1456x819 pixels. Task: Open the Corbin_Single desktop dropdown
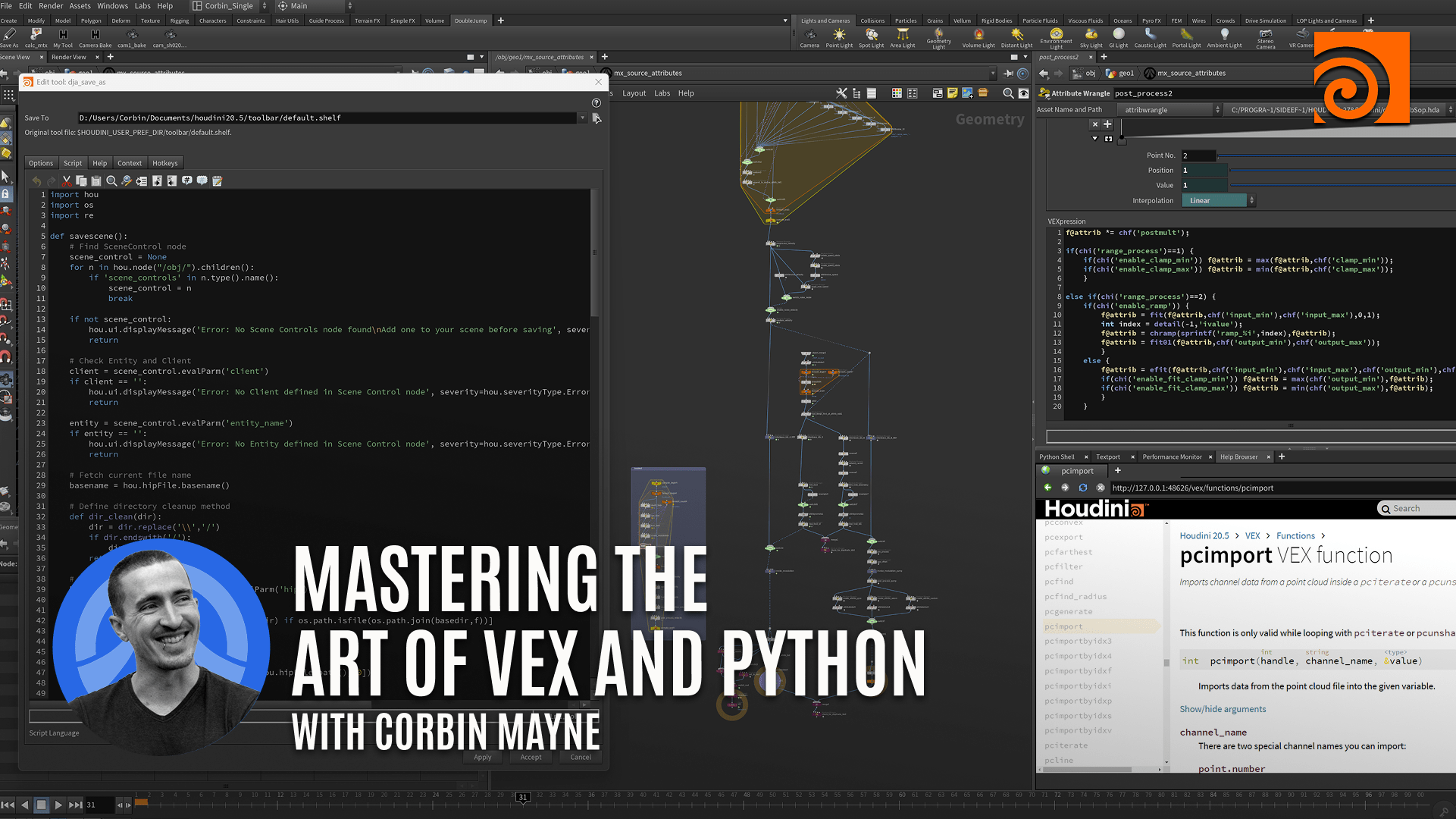pyautogui.click(x=230, y=6)
